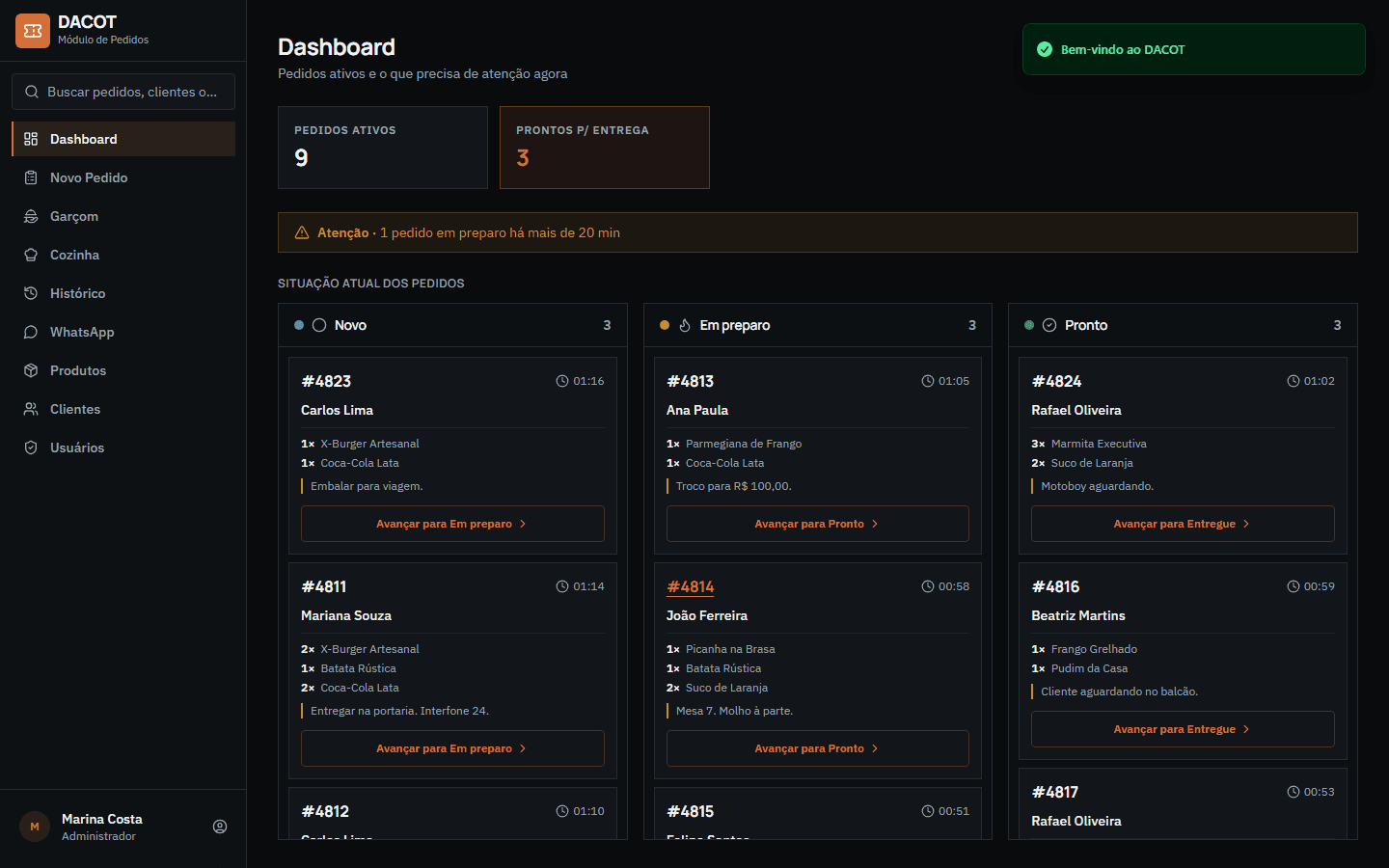Screen dimensions: 1389x868
Task: Advance order #4814 to Pronto
Action: tap(818, 748)
